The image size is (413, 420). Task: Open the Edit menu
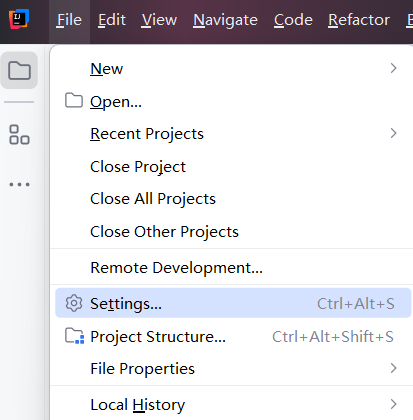pos(112,20)
